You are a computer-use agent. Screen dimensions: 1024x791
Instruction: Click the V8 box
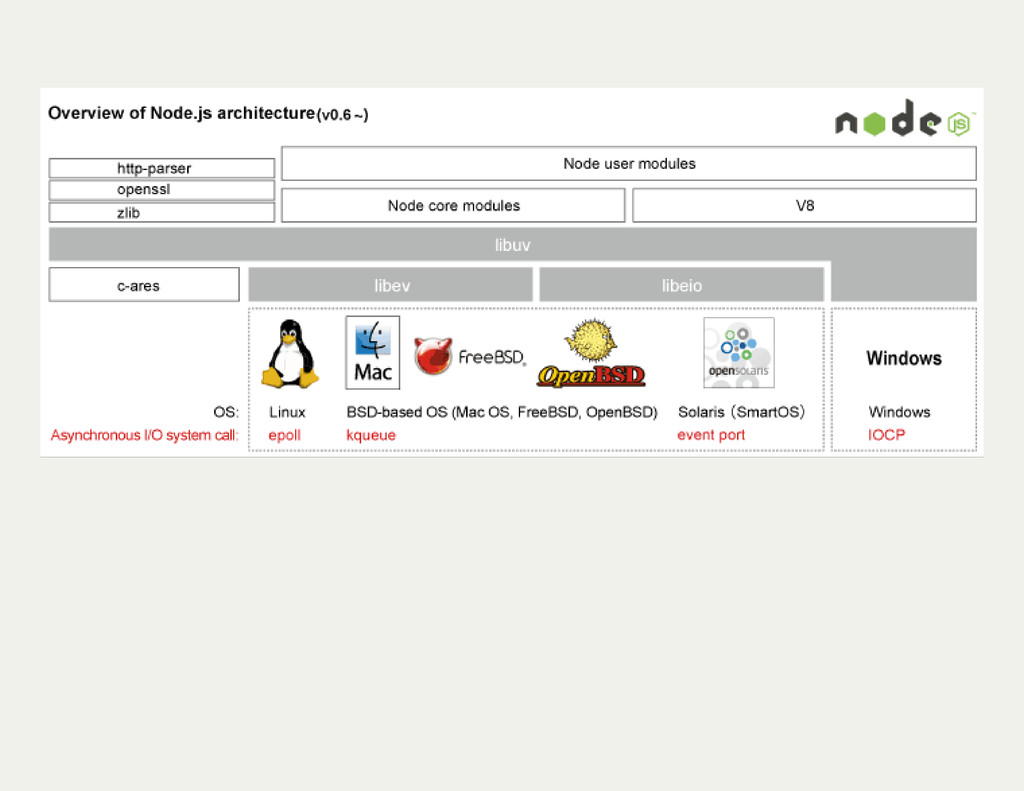[805, 205]
